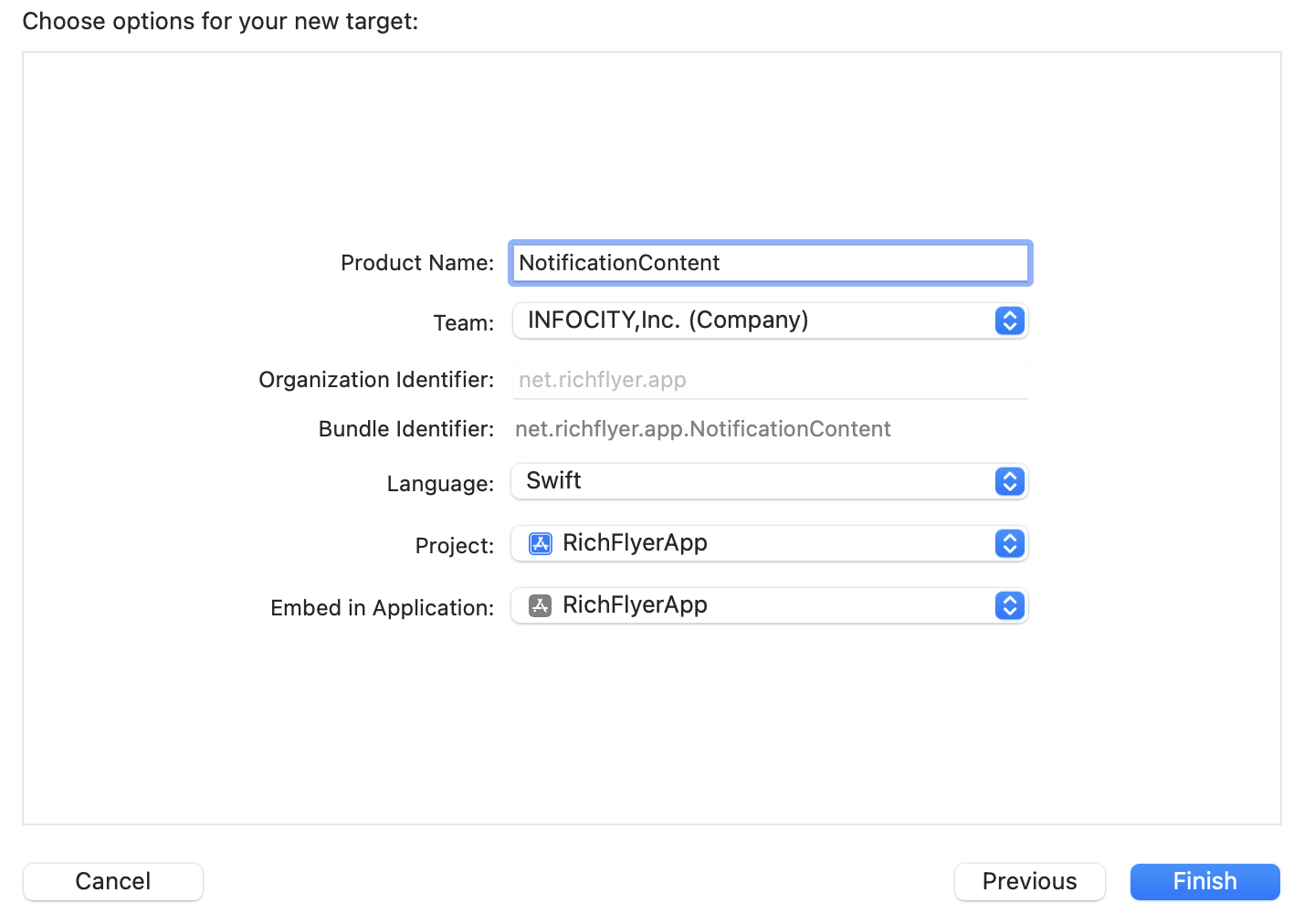Click the 'Organization Identifier:' label
Image resolution: width=1304 pixels, height=924 pixels.
point(376,380)
